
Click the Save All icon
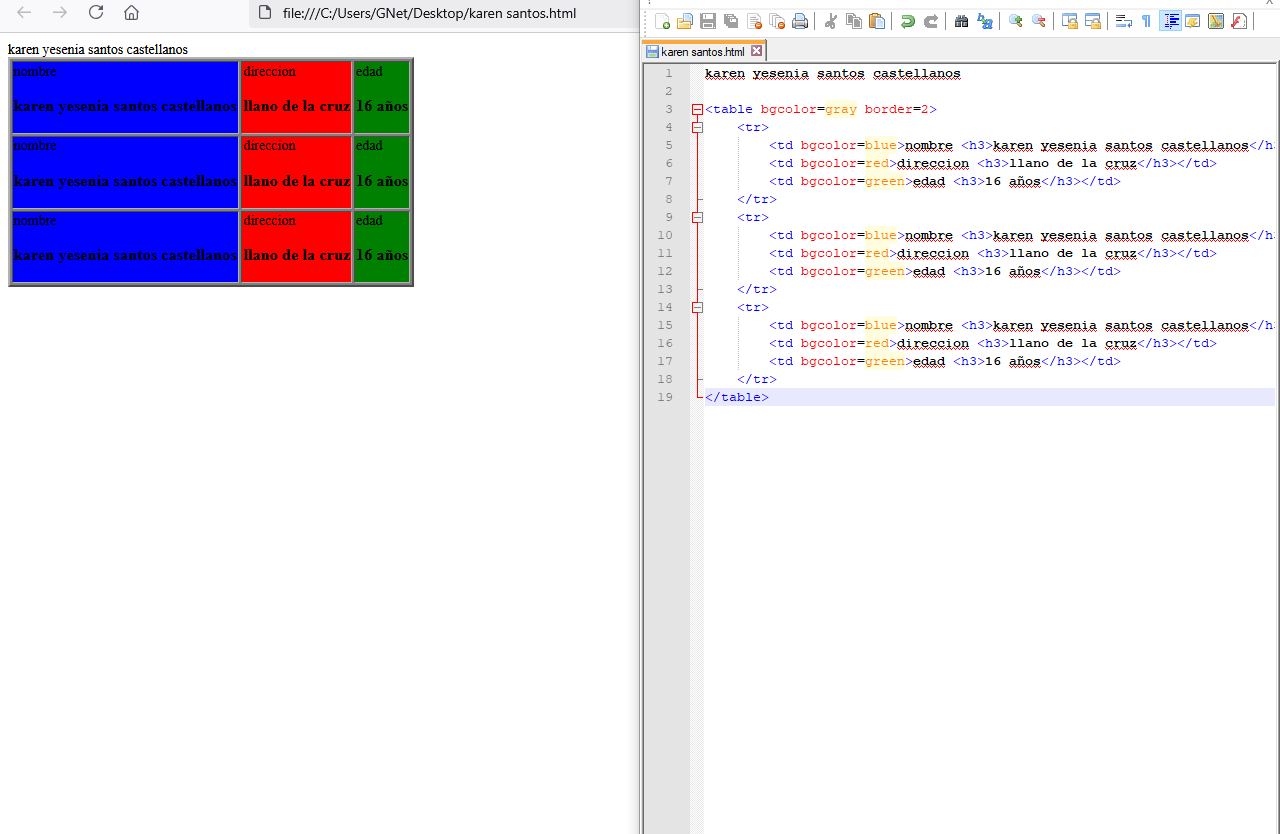pyautogui.click(x=731, y=21)
